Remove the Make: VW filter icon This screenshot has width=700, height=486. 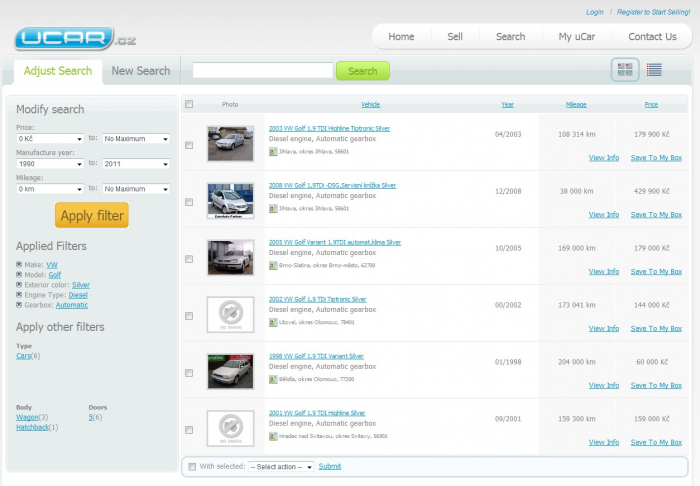point(19,265)
